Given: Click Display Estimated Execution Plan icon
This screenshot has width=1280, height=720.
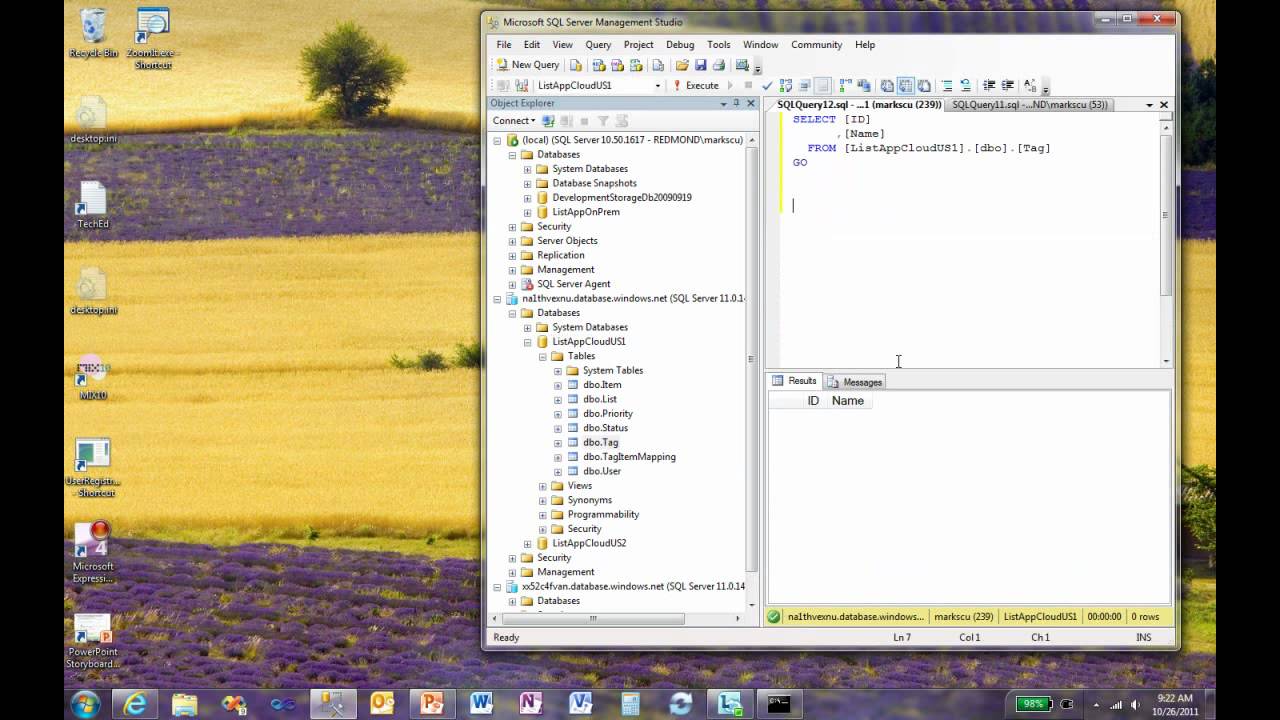Looking at the screenshot, I should (785, 86).
